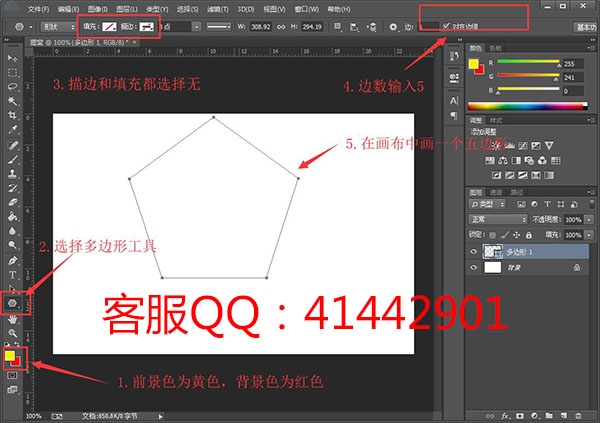This screenshot has width=600, height=423.
Task: Select the Healing Brush tool
Action: 12,145
